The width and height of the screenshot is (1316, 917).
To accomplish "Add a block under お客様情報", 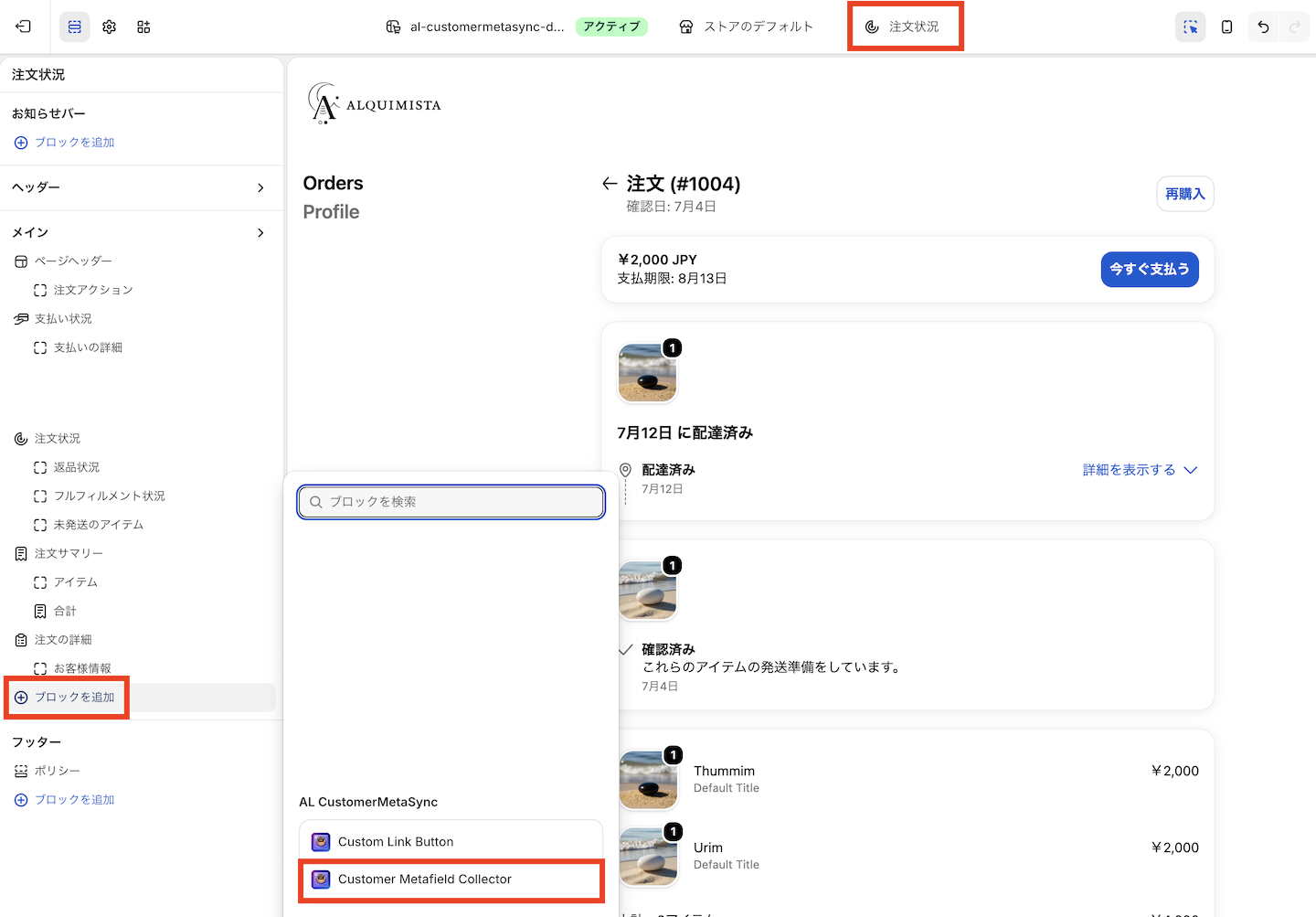I will point(65,698).
